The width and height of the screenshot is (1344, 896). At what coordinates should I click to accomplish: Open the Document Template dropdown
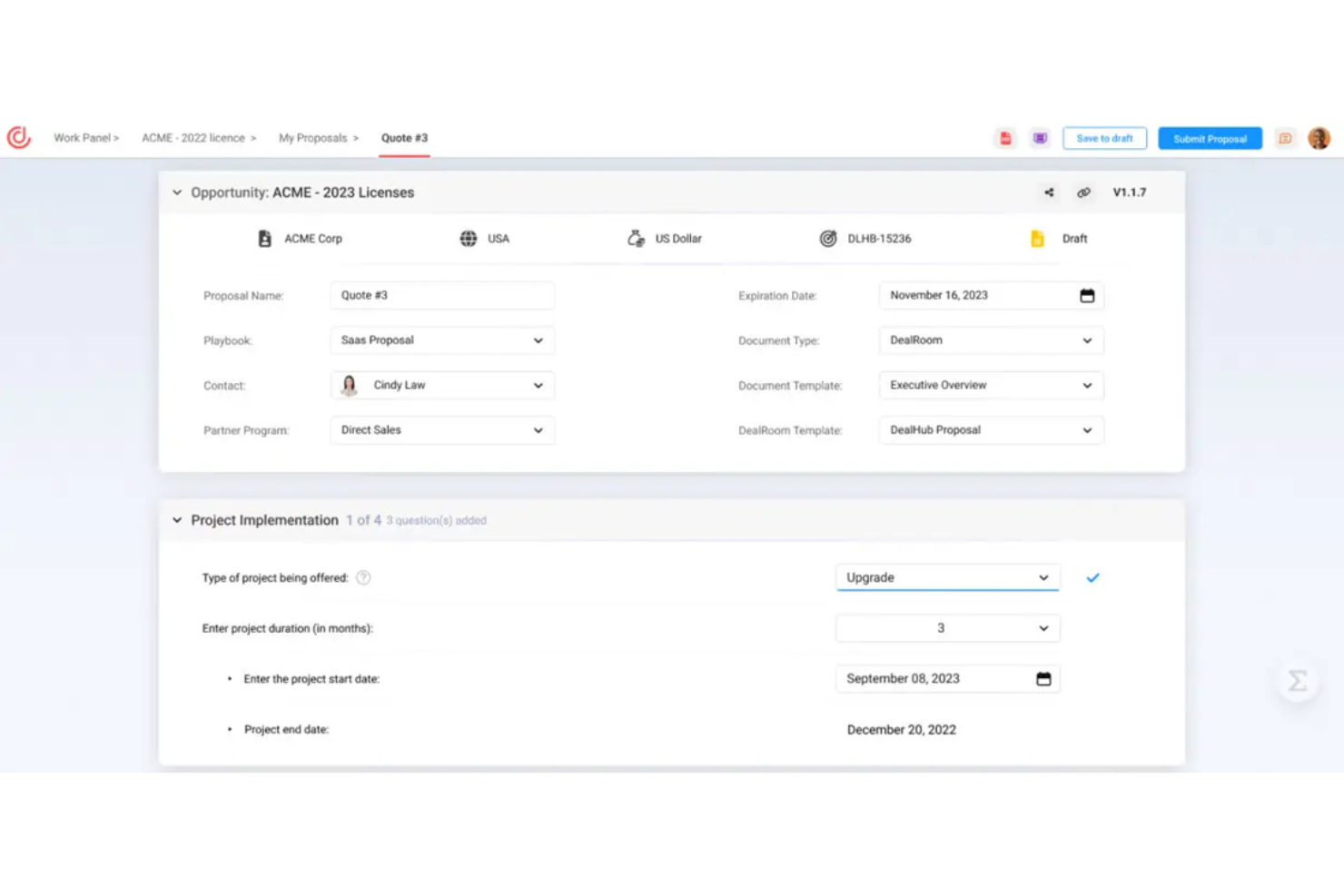point(992,385)
